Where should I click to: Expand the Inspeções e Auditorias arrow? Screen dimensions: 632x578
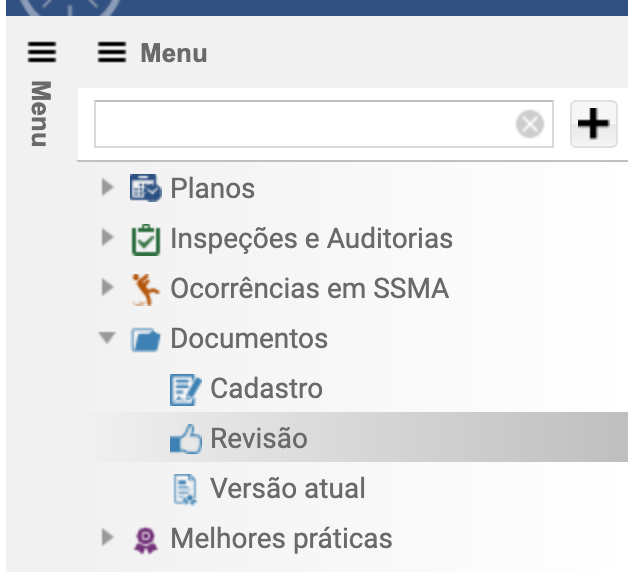[x=107, y=237]
